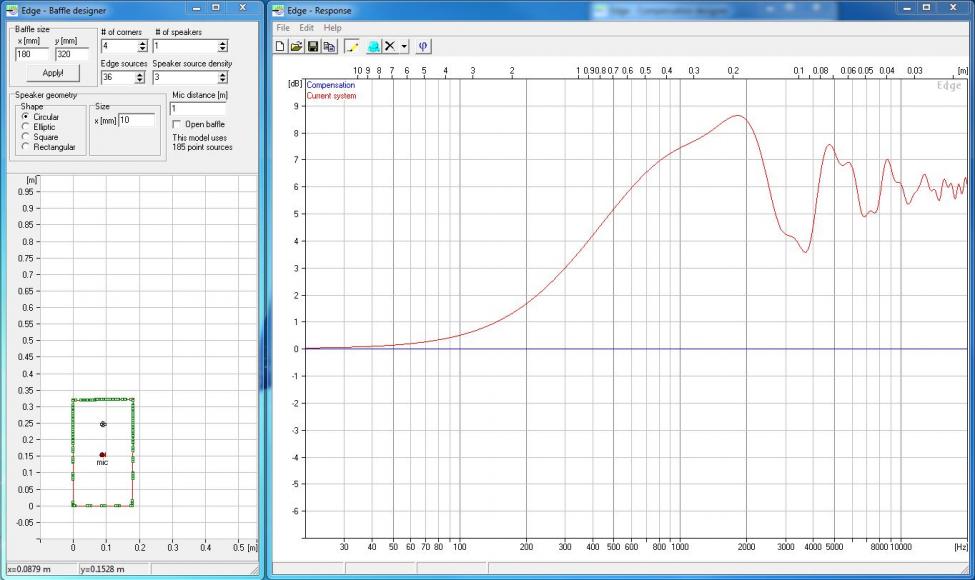
Task: Select the Rectangular shape radio button
Action: pyautogui.click(x=26, y=147)
